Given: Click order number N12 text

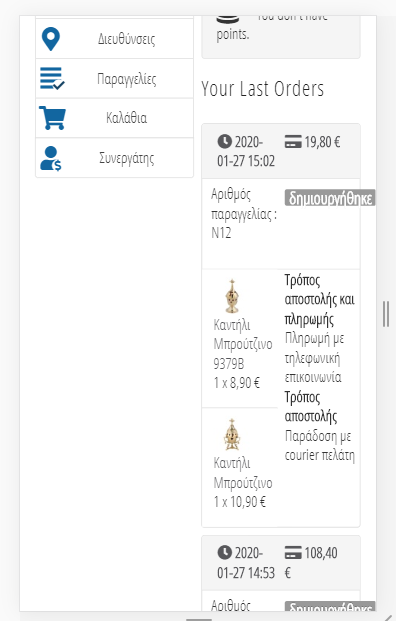Looking at the screenshot, I should (221, 233).
